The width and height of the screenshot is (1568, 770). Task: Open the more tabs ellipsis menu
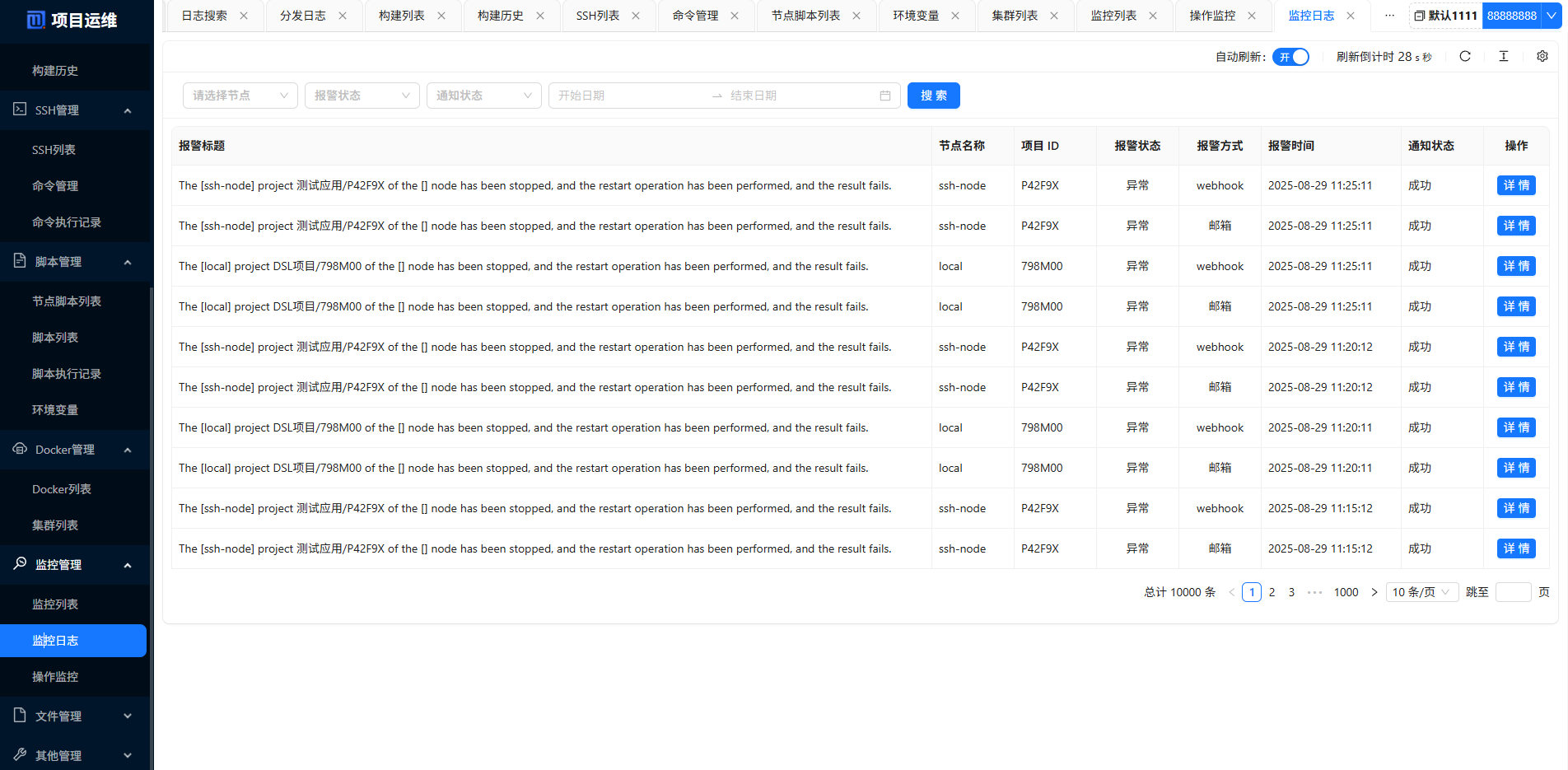1389,16
